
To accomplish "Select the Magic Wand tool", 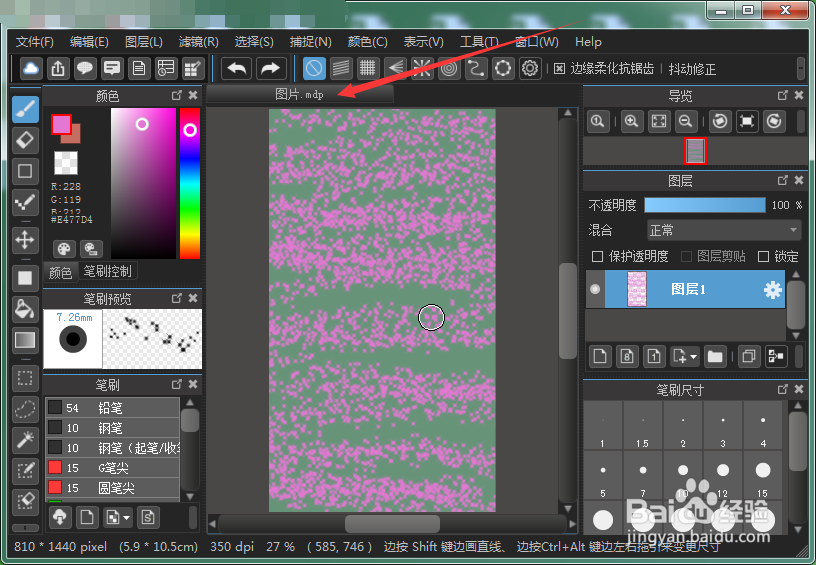I will 25,440.
